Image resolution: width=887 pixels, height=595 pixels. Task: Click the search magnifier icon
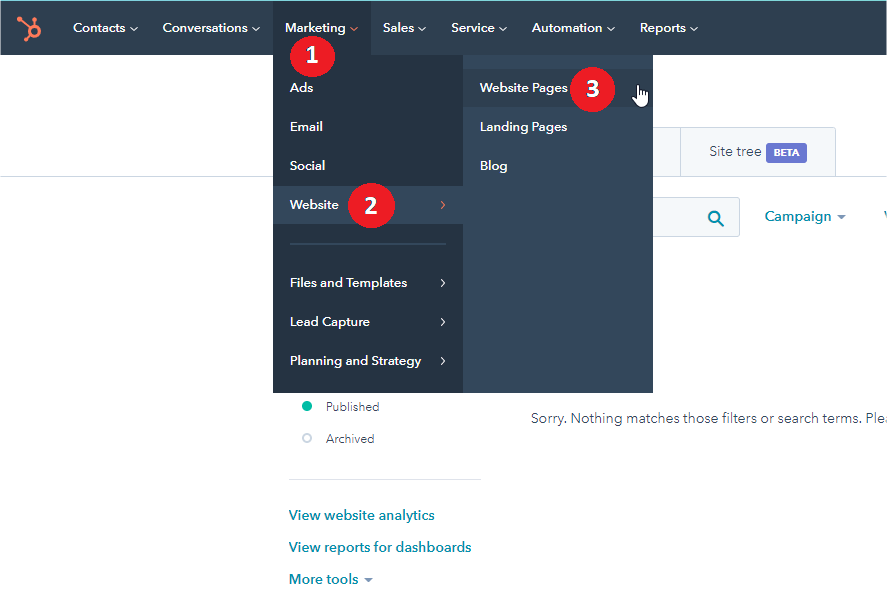715,218
